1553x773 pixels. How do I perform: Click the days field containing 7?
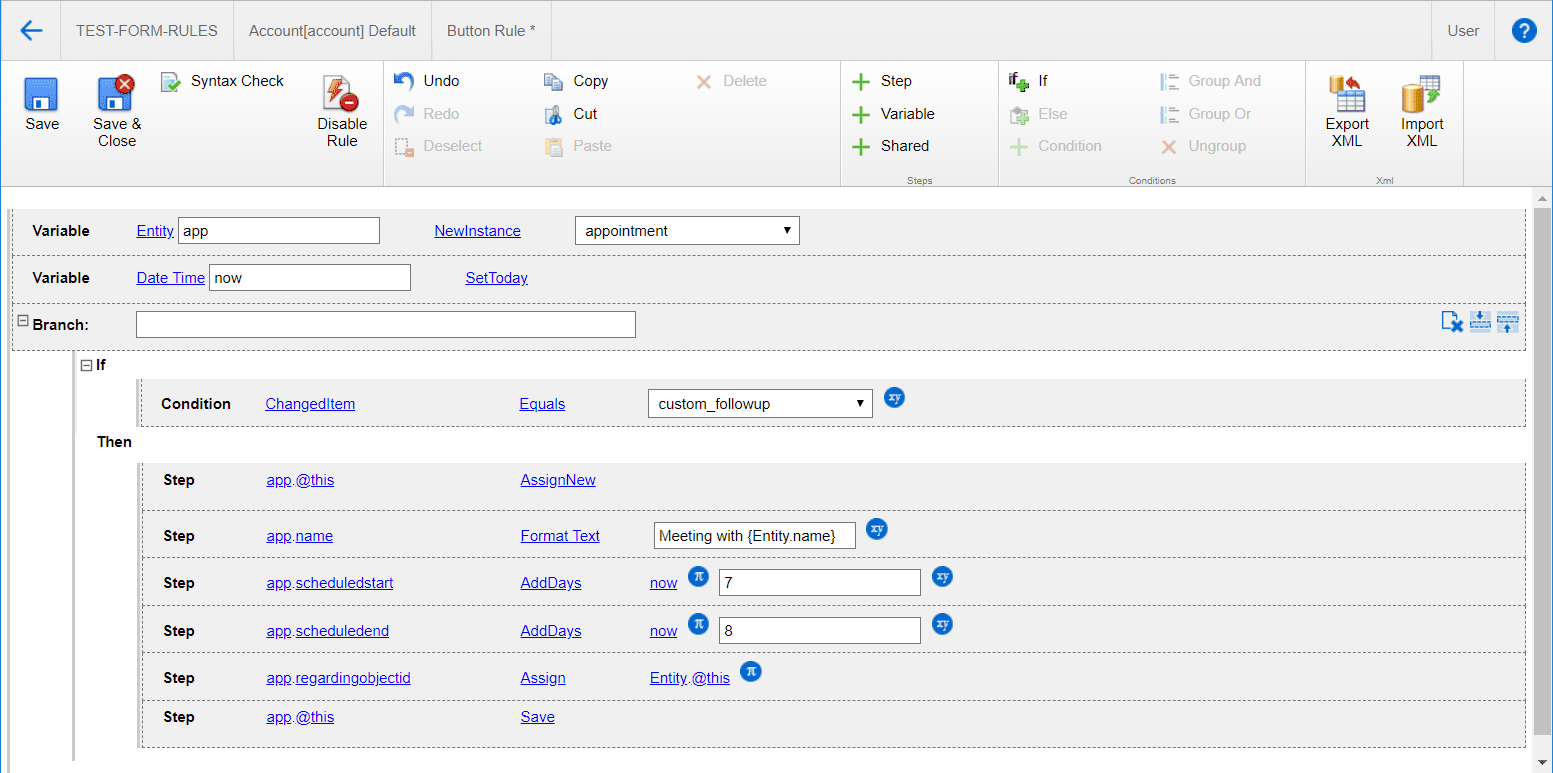820,583
